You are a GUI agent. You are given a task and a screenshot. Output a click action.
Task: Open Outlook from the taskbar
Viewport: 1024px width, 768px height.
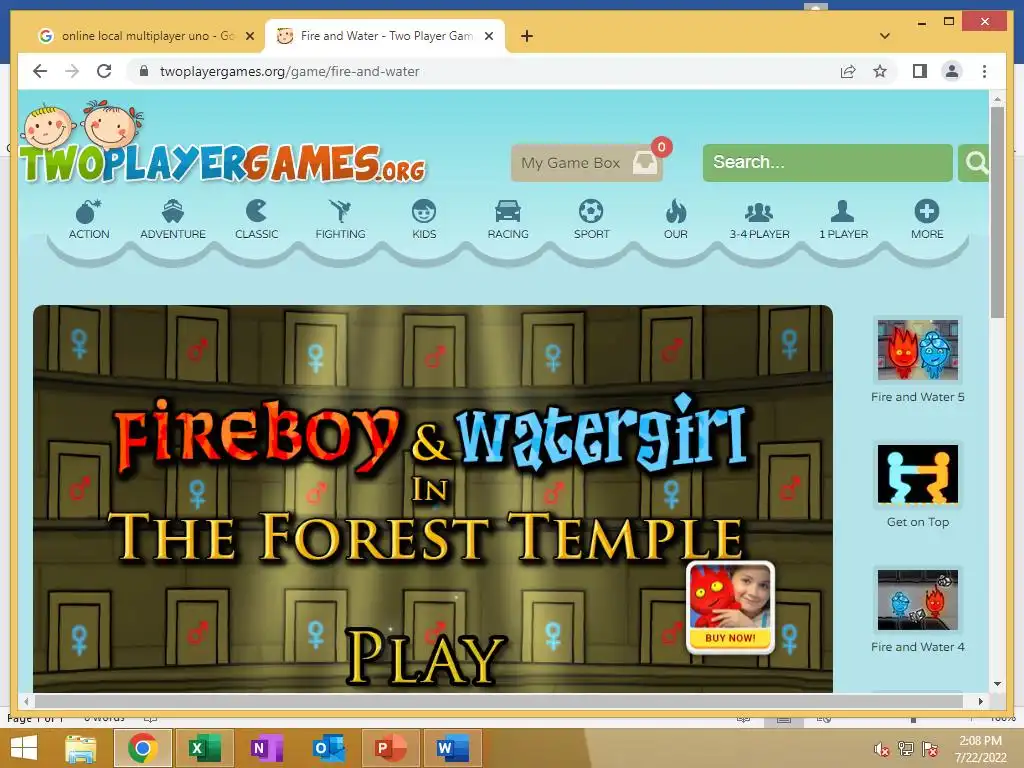(329, 748)
